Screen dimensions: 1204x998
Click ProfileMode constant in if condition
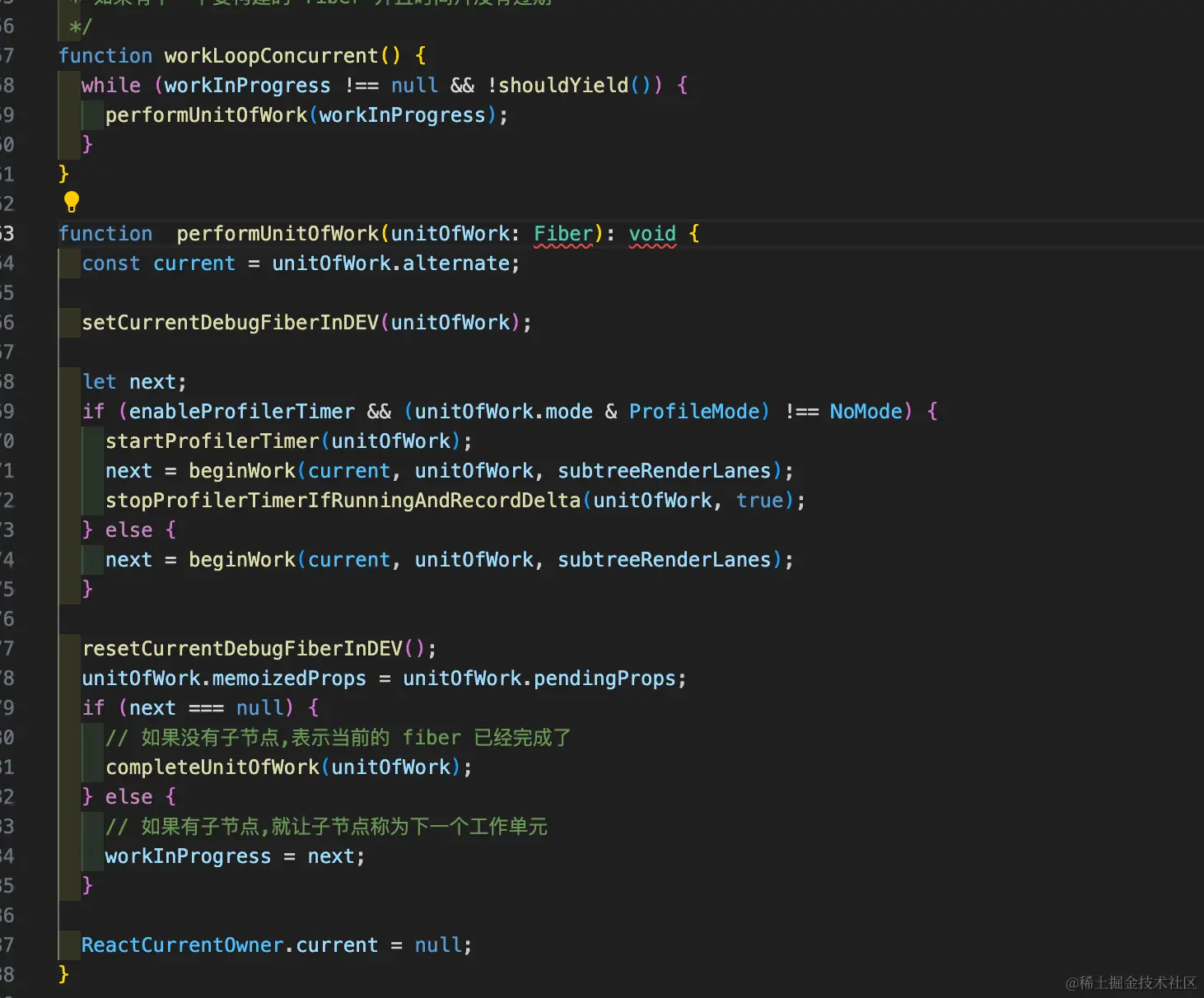pyautogui.click(x=694, y=412)
